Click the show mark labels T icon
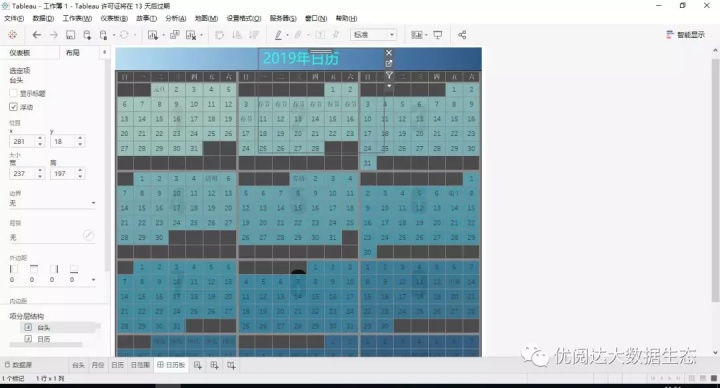The image size is (720, 388). (320, 35)
